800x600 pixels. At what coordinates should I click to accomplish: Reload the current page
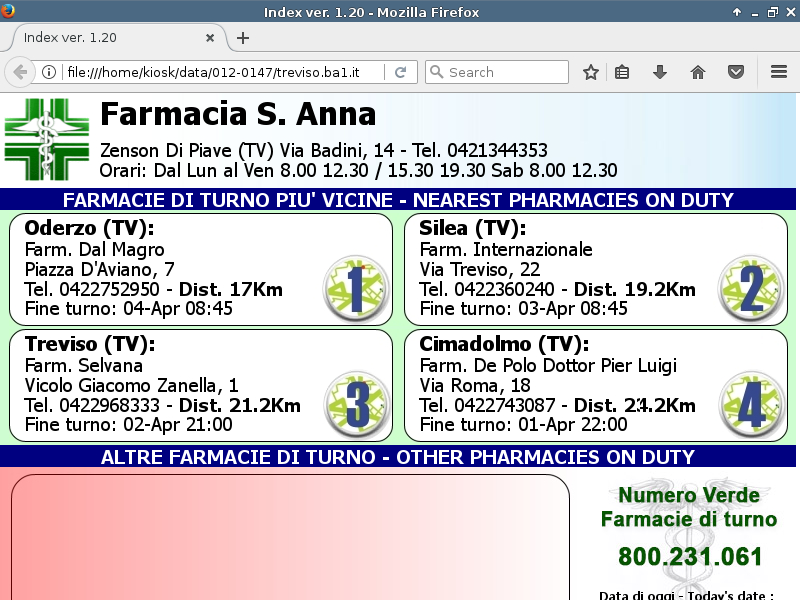(x=400, y=72)
